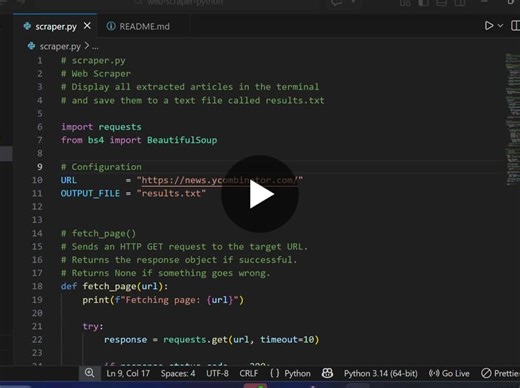Click the URL variable on line 10
This screenshot has width=520, height=388.
[69, 180]
